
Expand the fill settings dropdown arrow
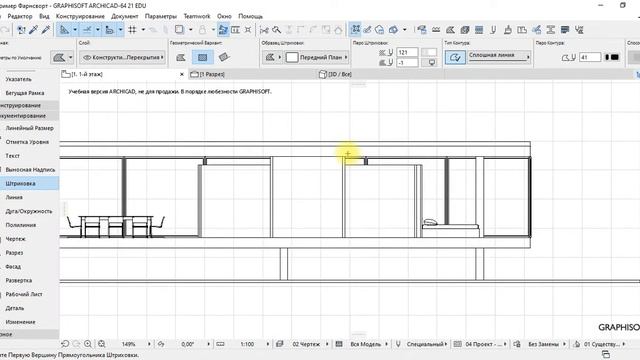70,58
